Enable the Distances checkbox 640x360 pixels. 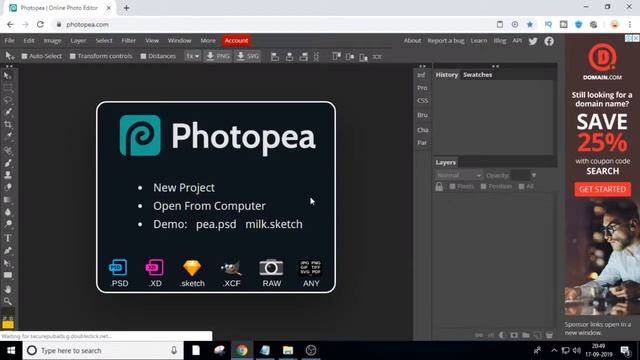click(x=143, y=56)
